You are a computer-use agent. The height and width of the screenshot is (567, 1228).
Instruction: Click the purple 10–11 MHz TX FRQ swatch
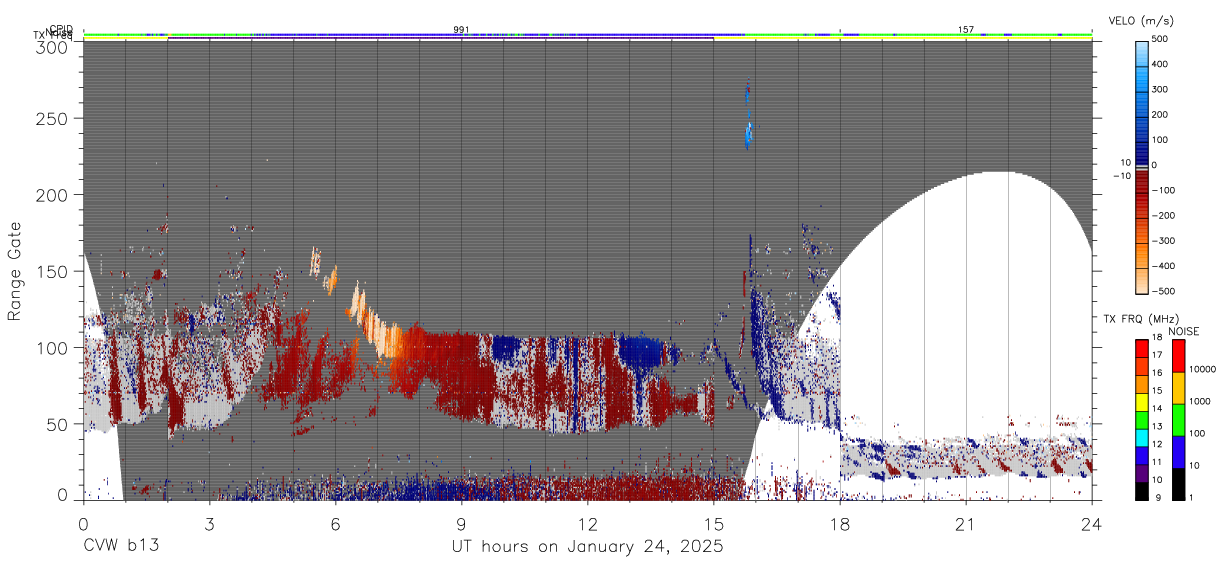pos(1142,471)
